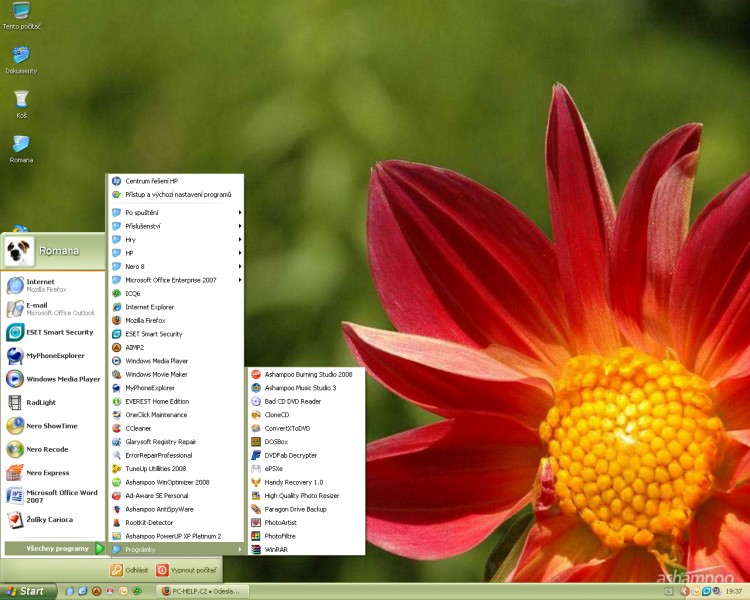Viewport: 750px width, 600px height.
Task: Open Nero ShowTime from the Start menu
Action: (50, 426)
